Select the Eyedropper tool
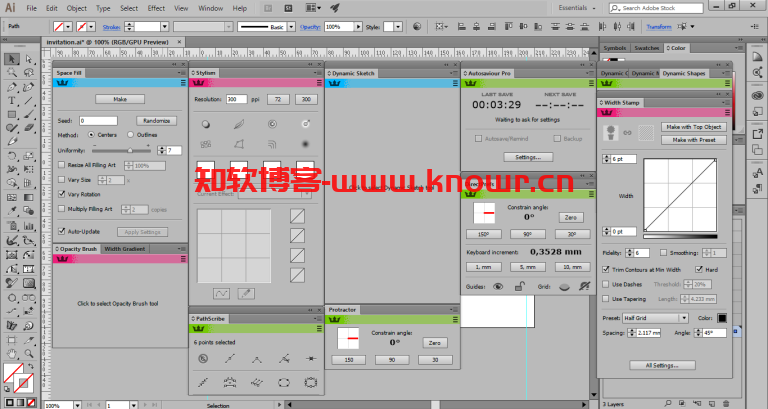This screenshot has width=768, height=409. tap(12, 211)
